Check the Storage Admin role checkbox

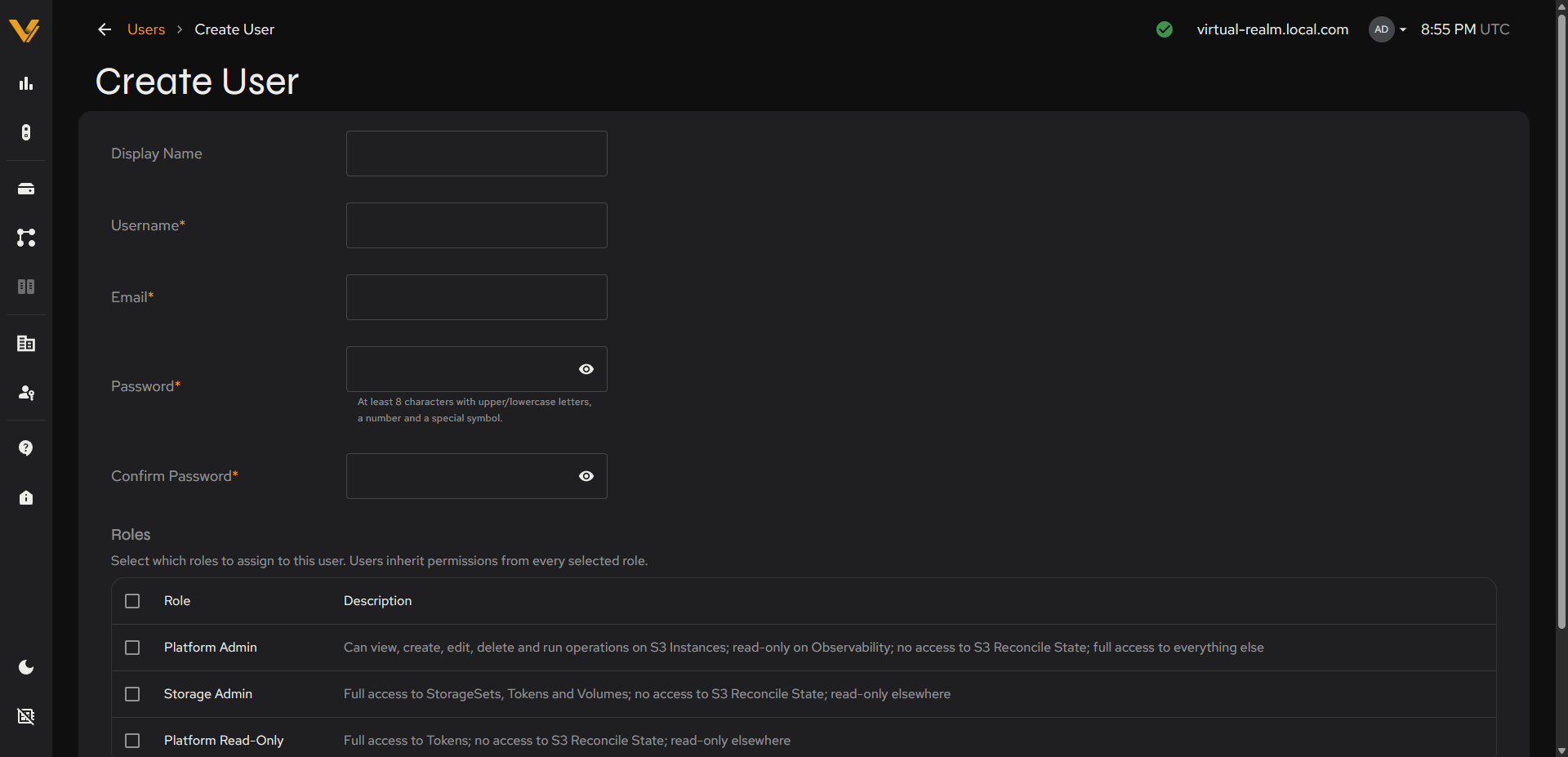point(132,694)
